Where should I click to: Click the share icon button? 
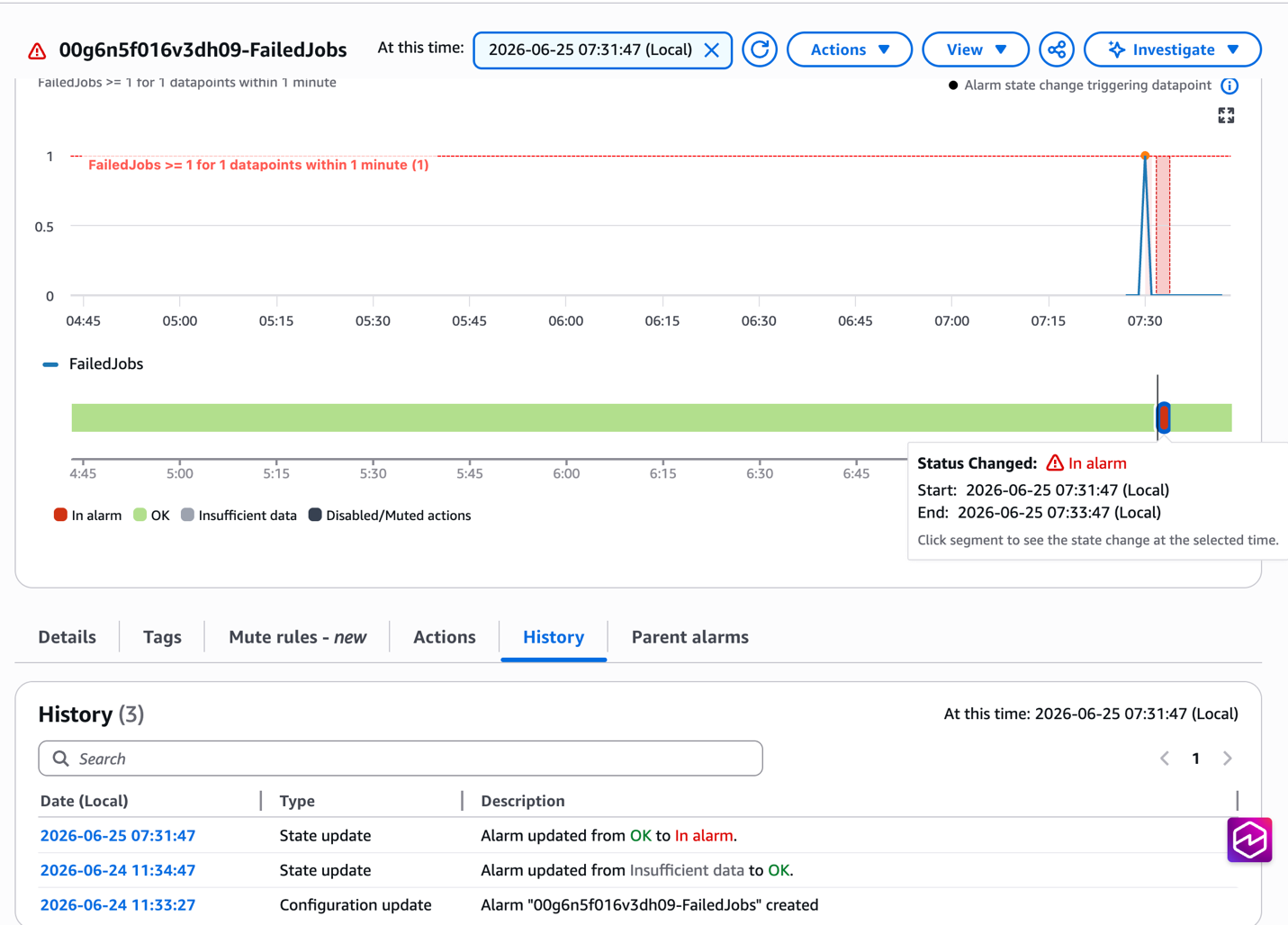pyautogui.click(x=1057, y=49)
